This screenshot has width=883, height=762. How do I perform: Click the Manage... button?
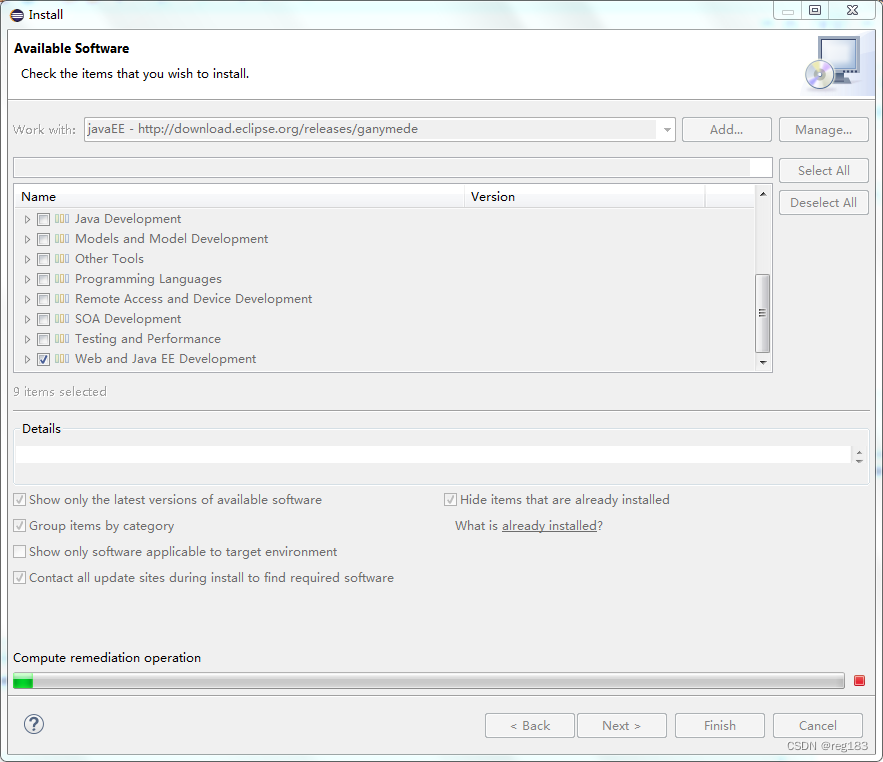823,130
